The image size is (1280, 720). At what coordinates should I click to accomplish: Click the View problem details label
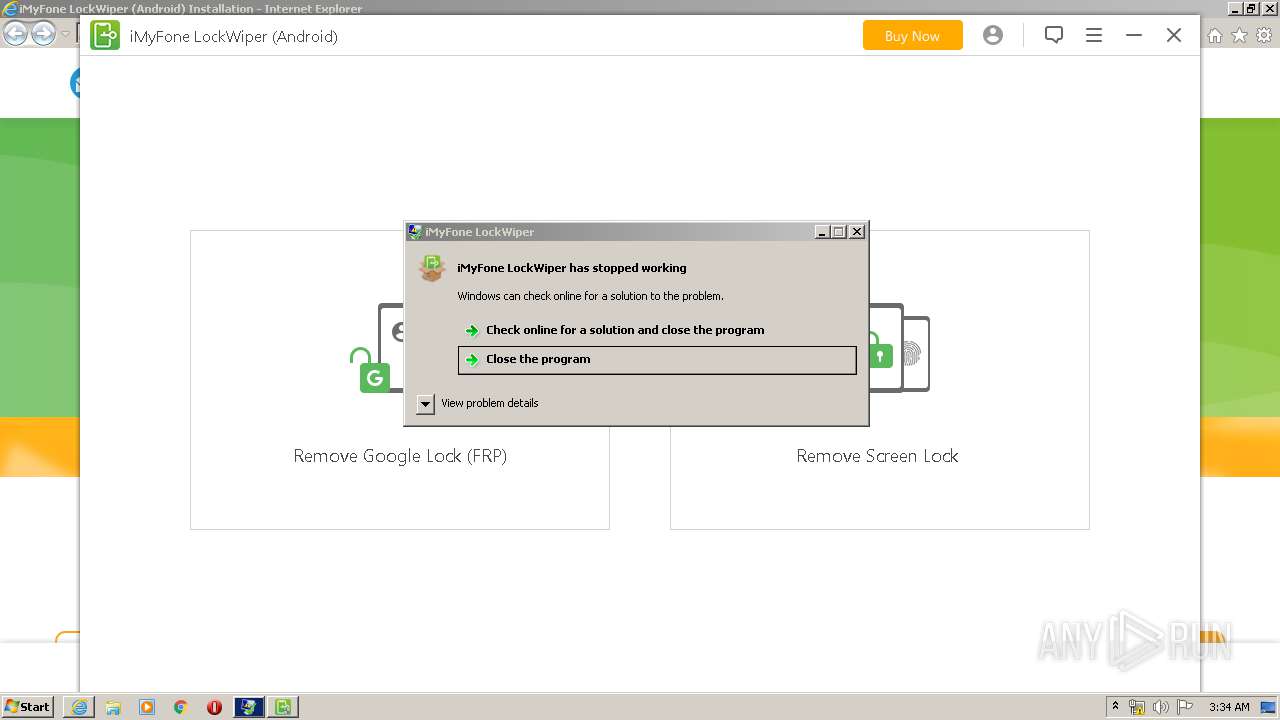coord(490,403)
